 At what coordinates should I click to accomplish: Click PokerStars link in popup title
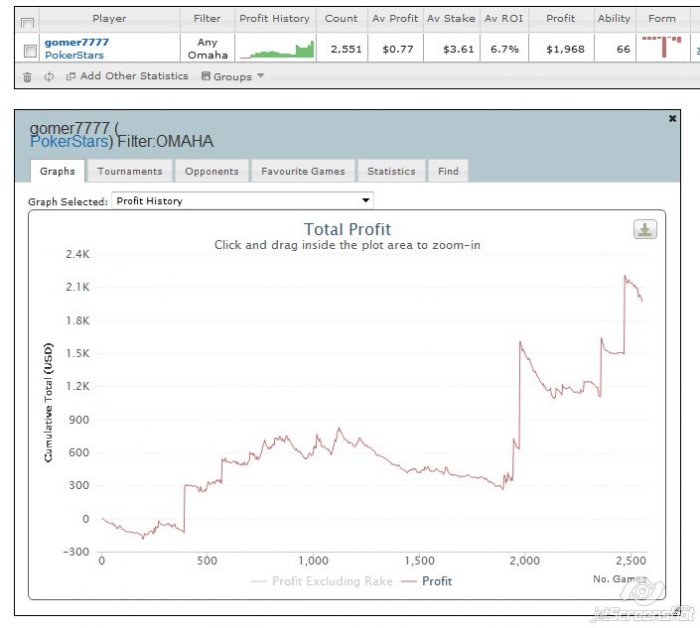pos(69,141)
